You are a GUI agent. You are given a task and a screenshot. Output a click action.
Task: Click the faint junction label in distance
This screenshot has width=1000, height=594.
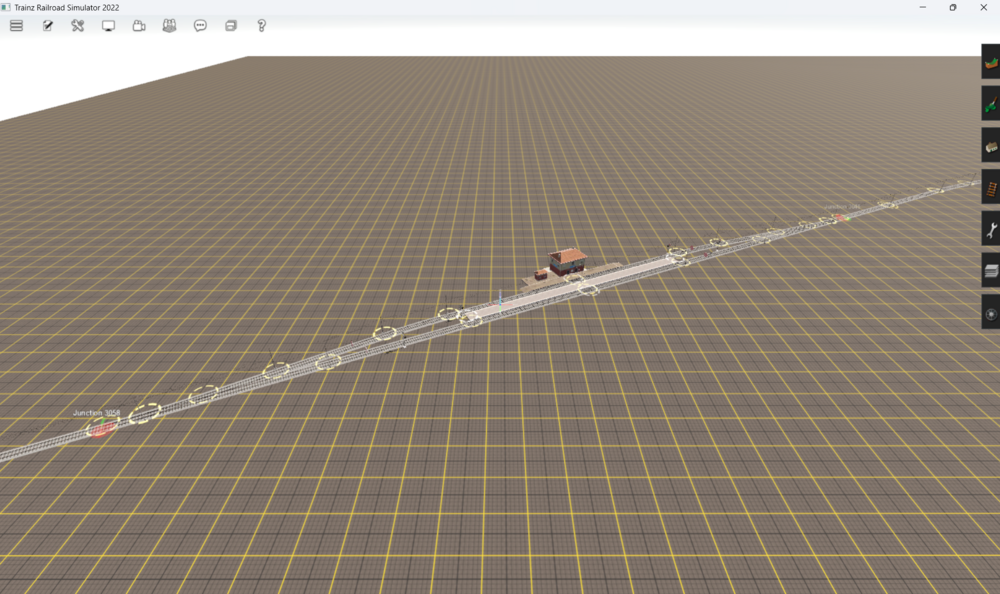point(841,207)
